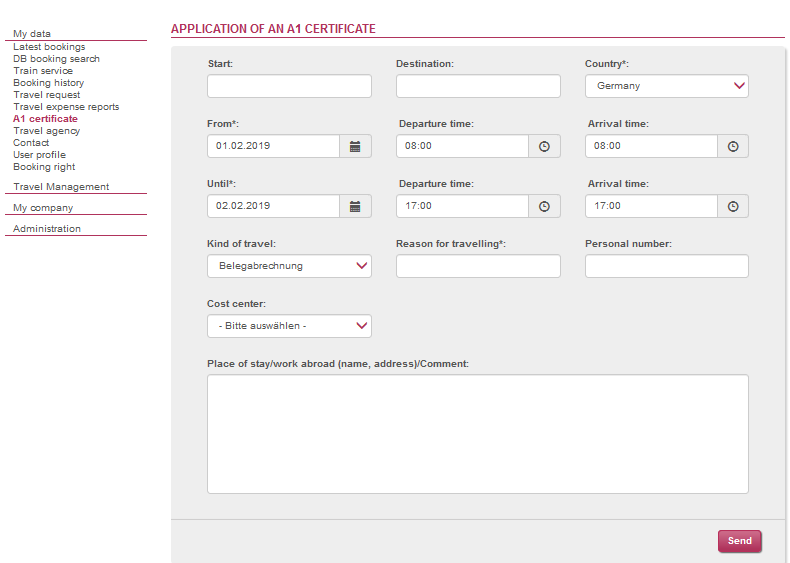This screenshot has height=563, width=790.
Task: Click into the Start input field
Action: [x=289, y=86]
